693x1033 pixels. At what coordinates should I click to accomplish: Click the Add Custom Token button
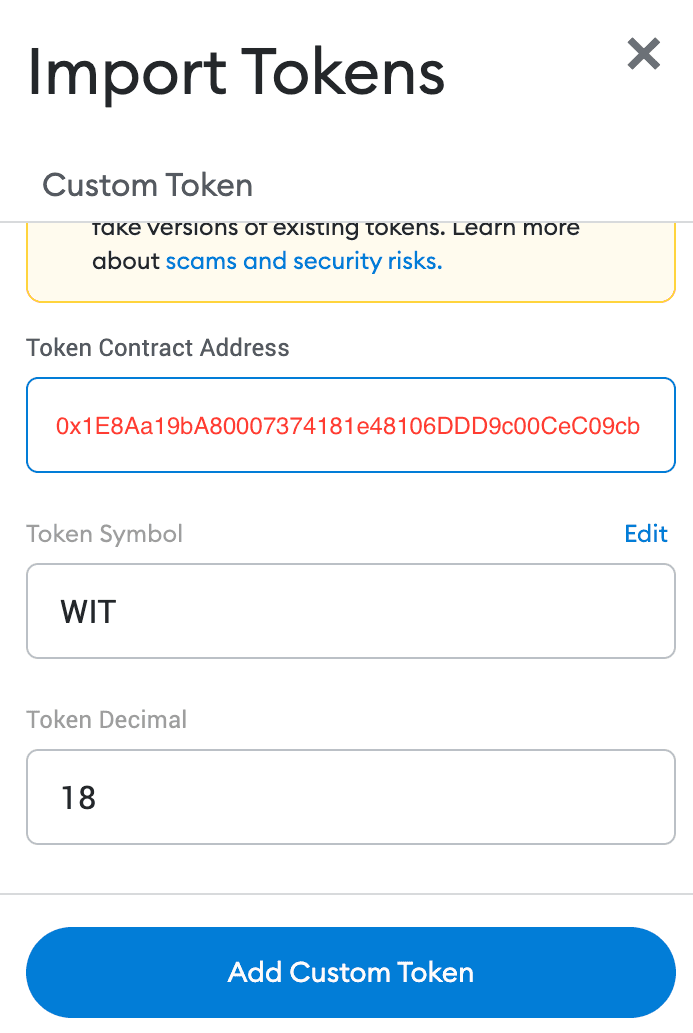coord(351,972)
